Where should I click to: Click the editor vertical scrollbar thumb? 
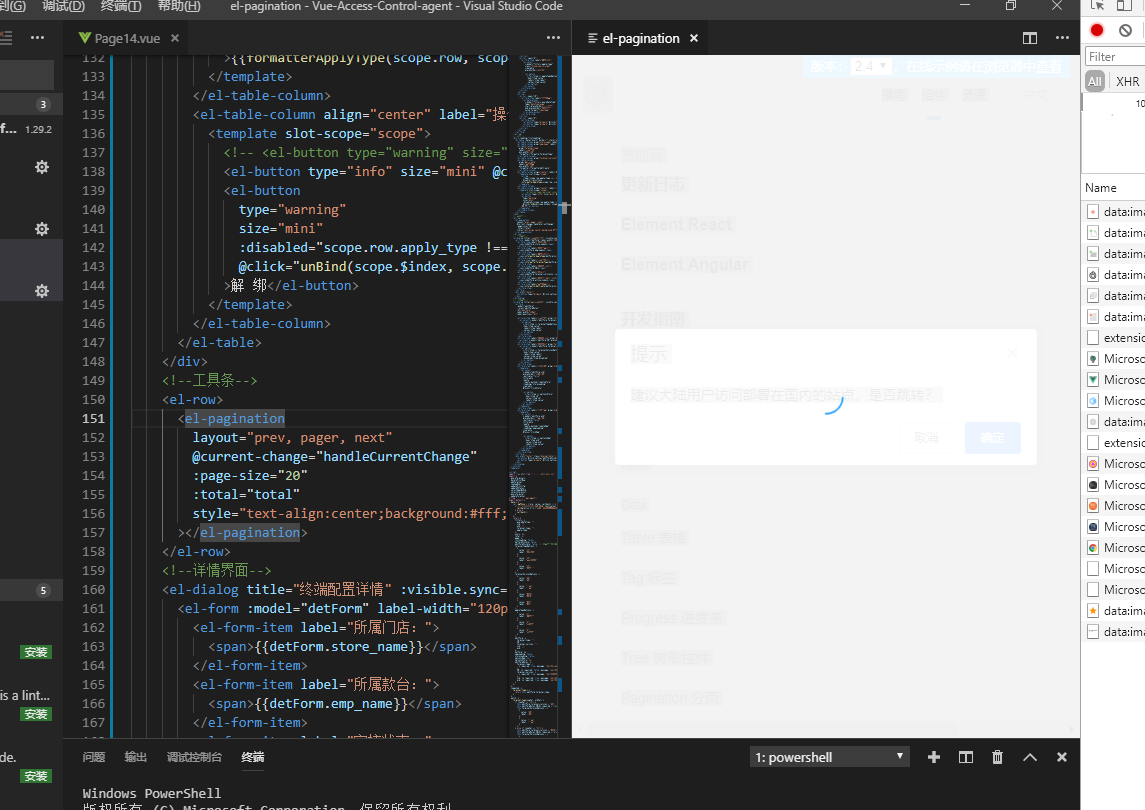tap(564, 207)
